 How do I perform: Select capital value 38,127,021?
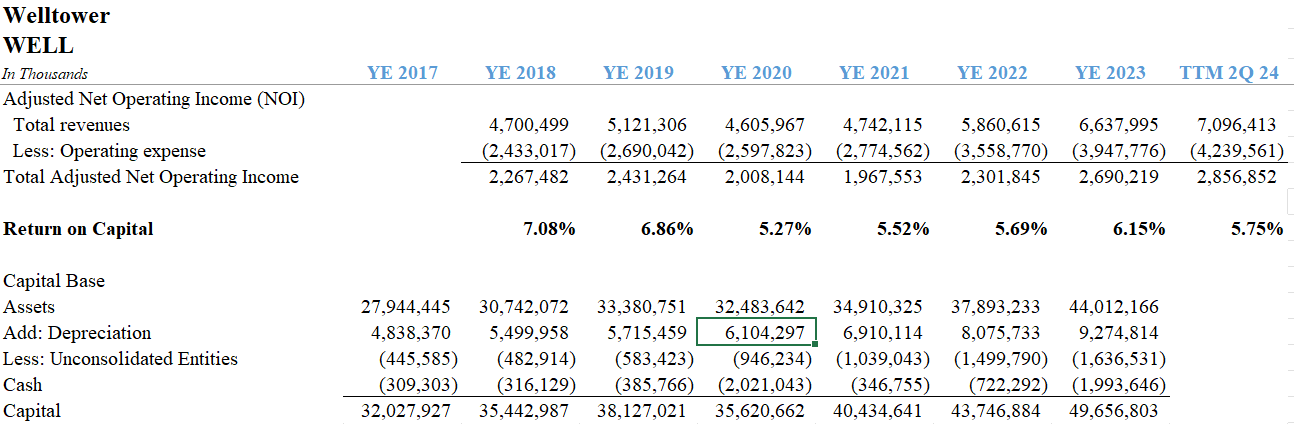(641, 411)
